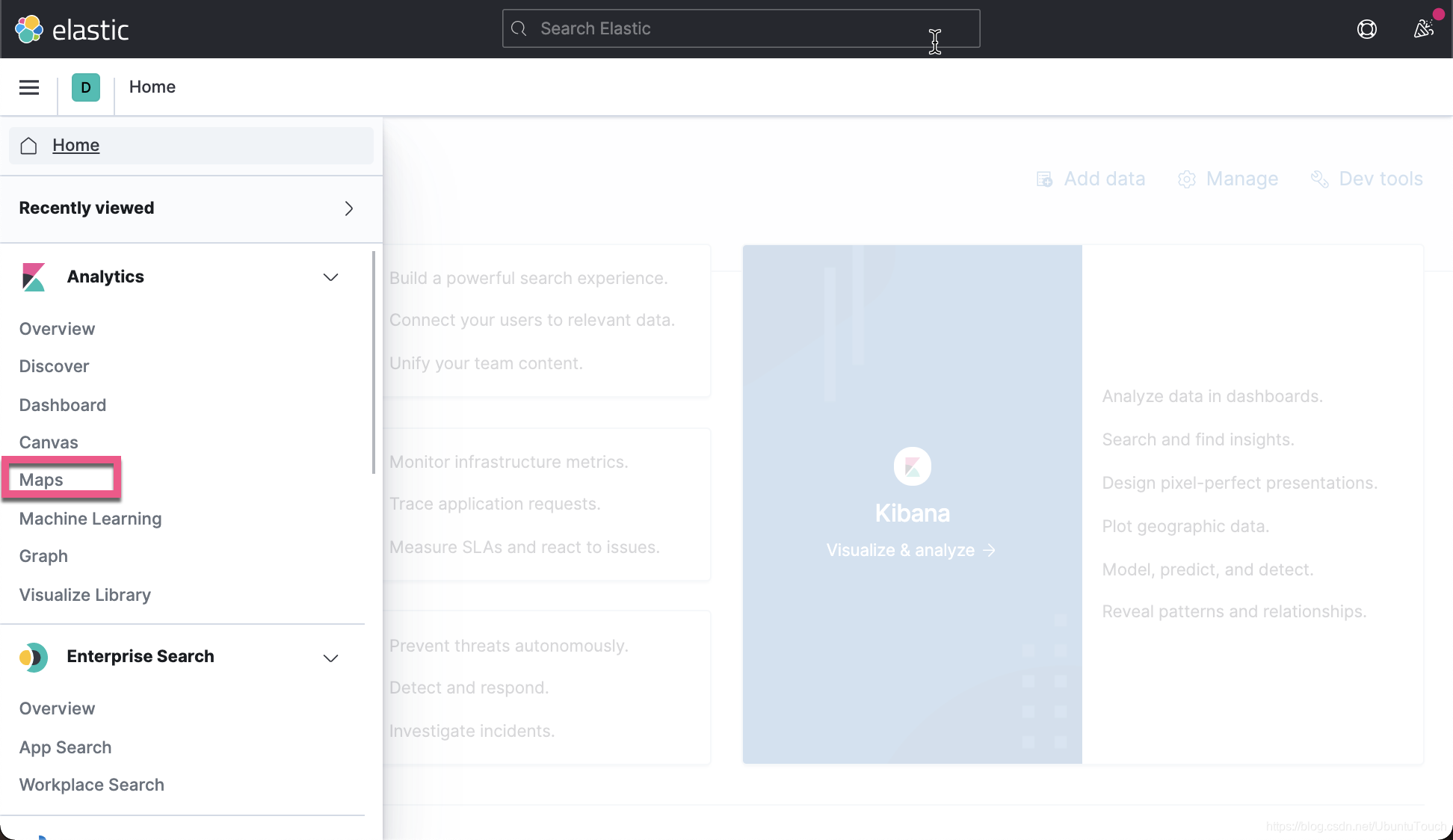1453x840 pixels.
Task: Expand the Recently viewed section
Action: pos(348,209)
